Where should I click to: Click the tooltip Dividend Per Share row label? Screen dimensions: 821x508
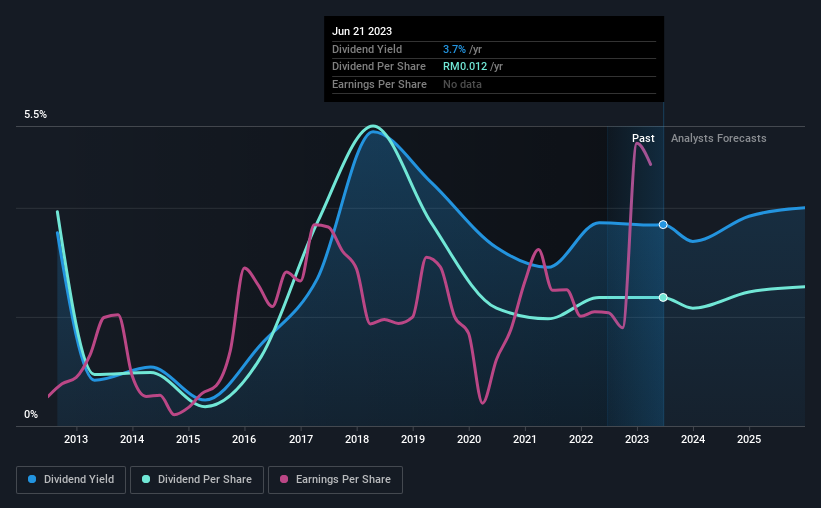coord(379,67)
